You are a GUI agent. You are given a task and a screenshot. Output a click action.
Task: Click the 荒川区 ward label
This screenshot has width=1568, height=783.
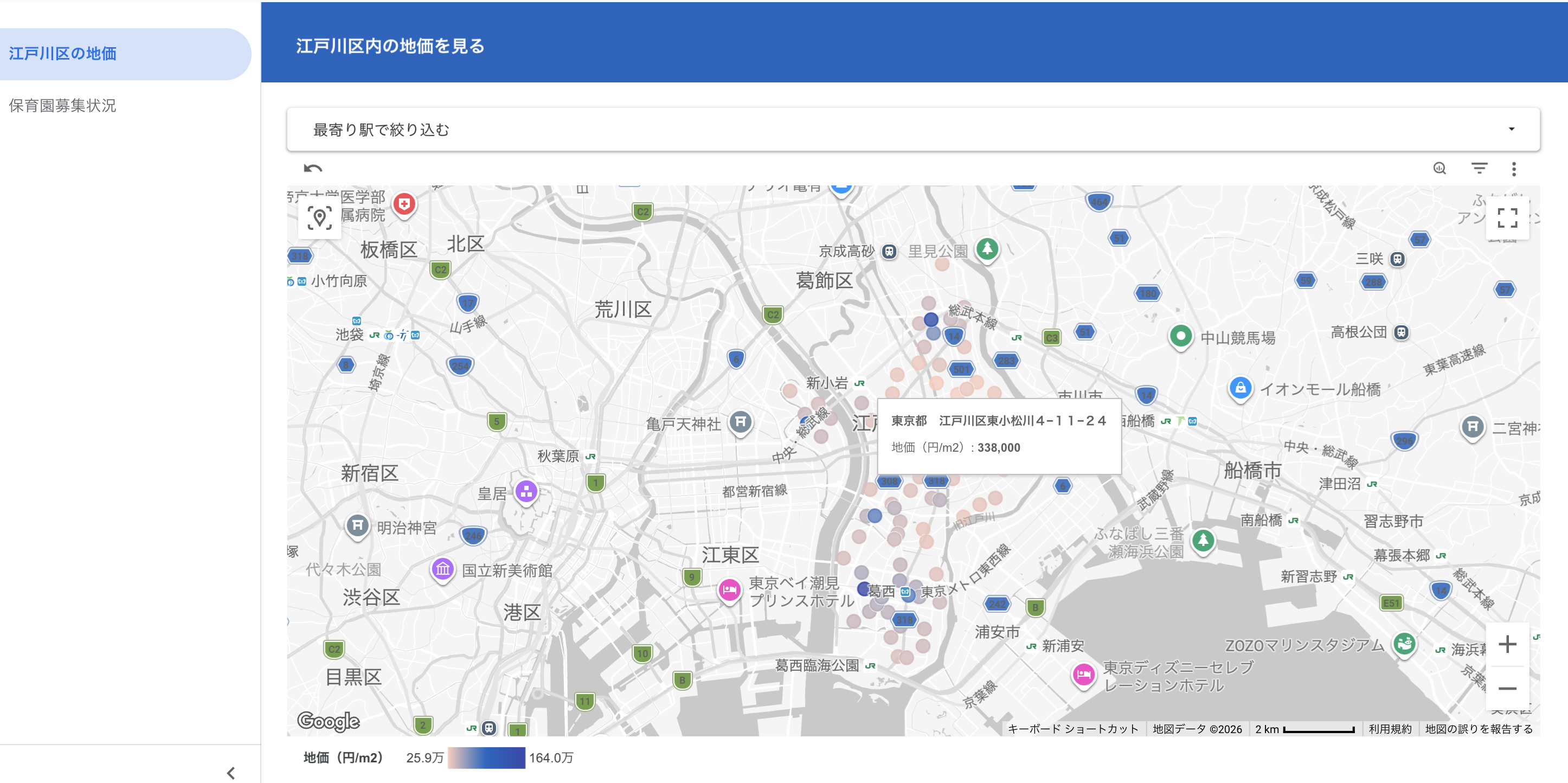[622, 309]
